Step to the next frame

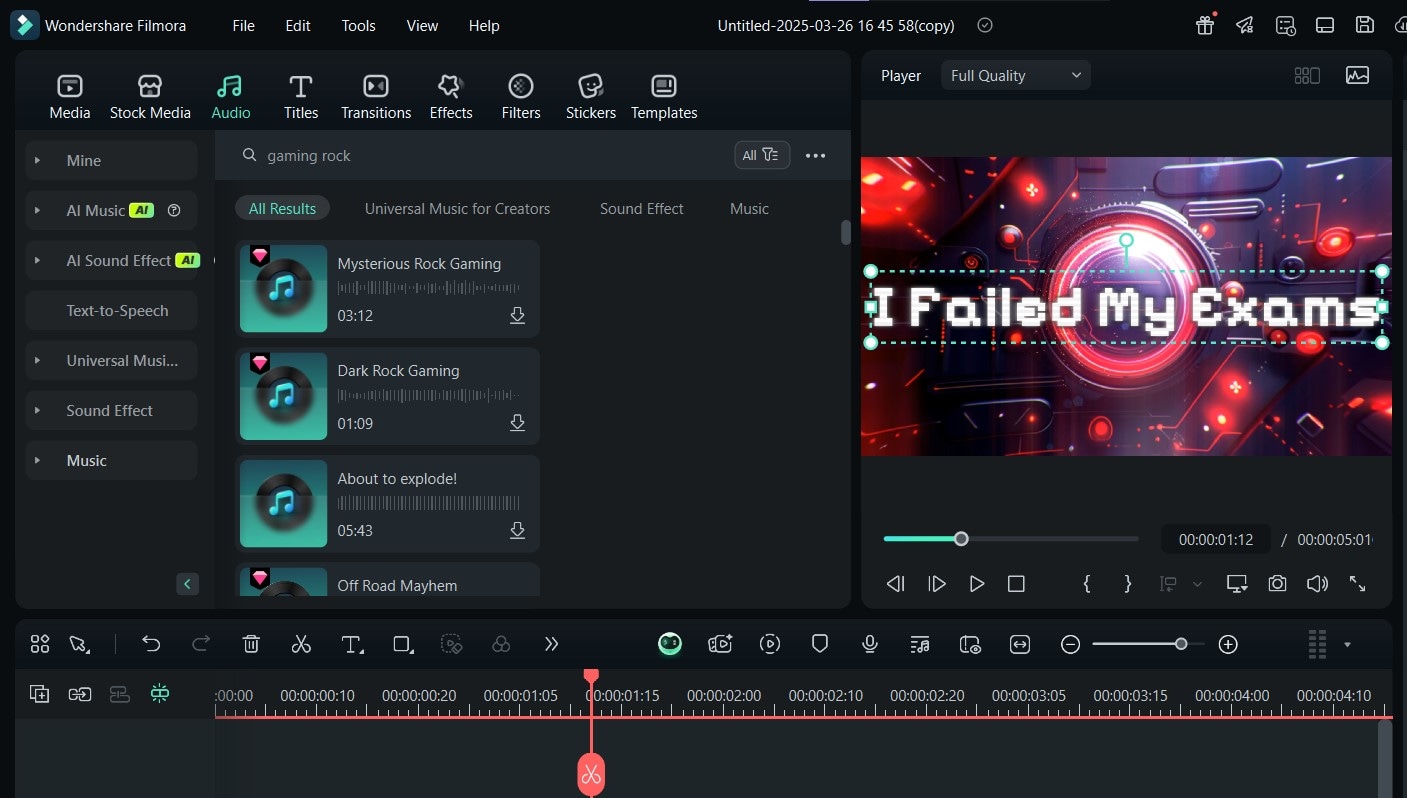[937, 584]
